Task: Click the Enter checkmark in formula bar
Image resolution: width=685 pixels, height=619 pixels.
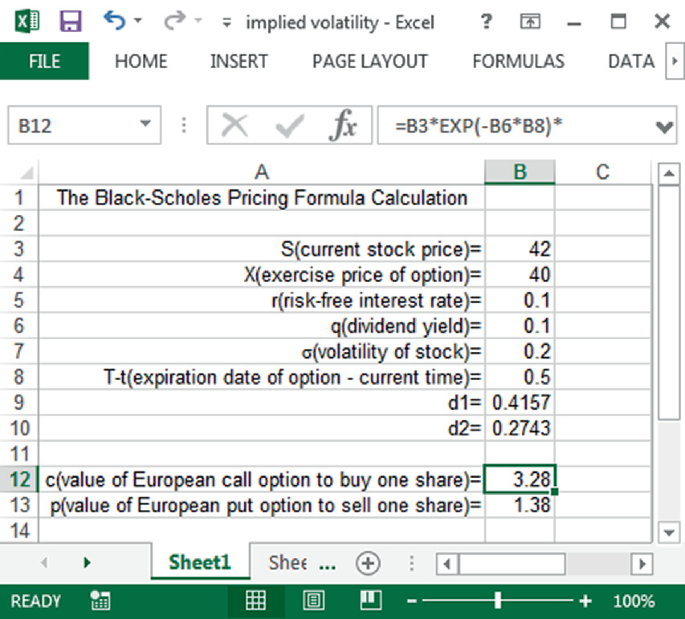Action: click(290, 126)
